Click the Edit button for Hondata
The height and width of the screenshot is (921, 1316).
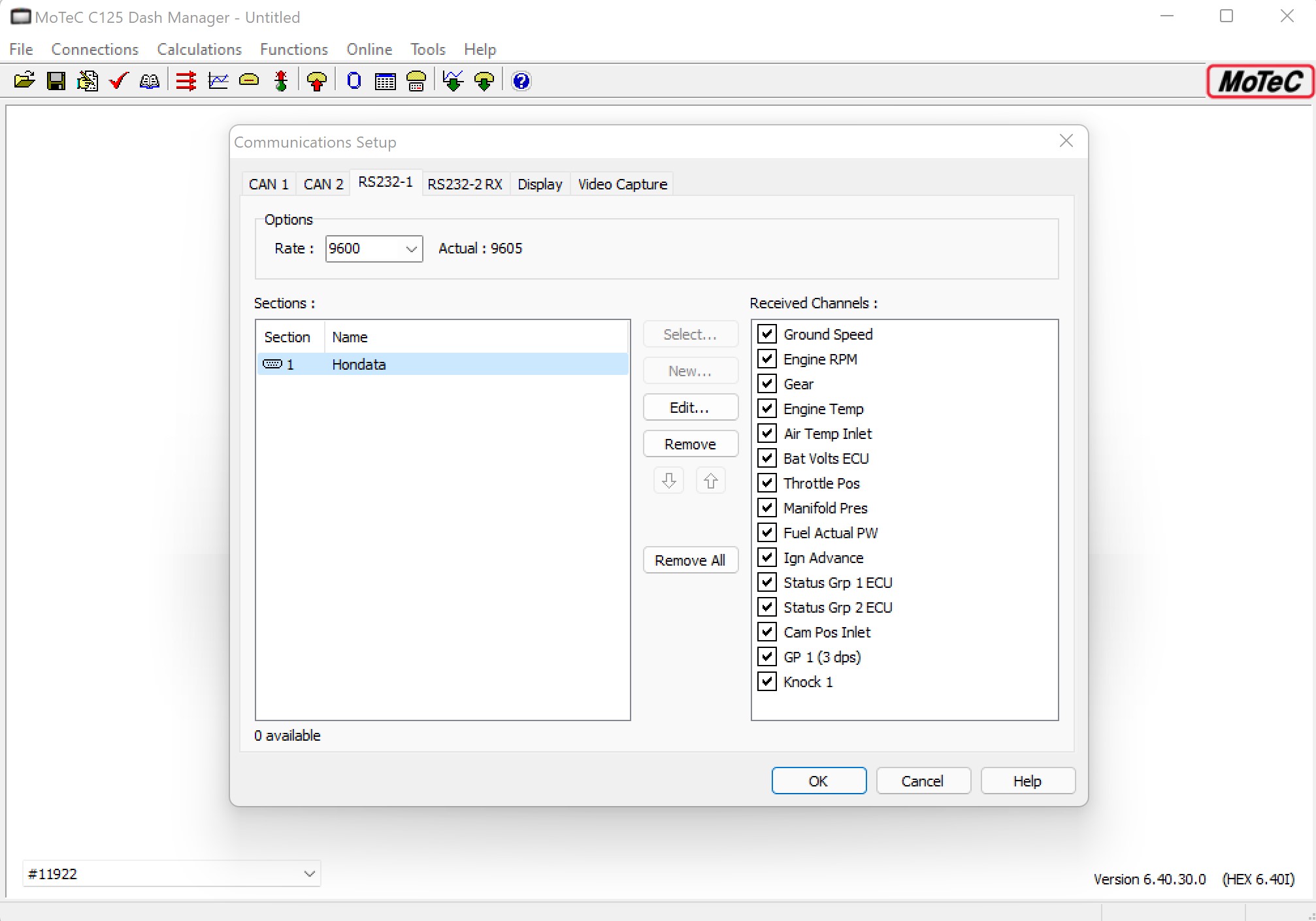692,408
